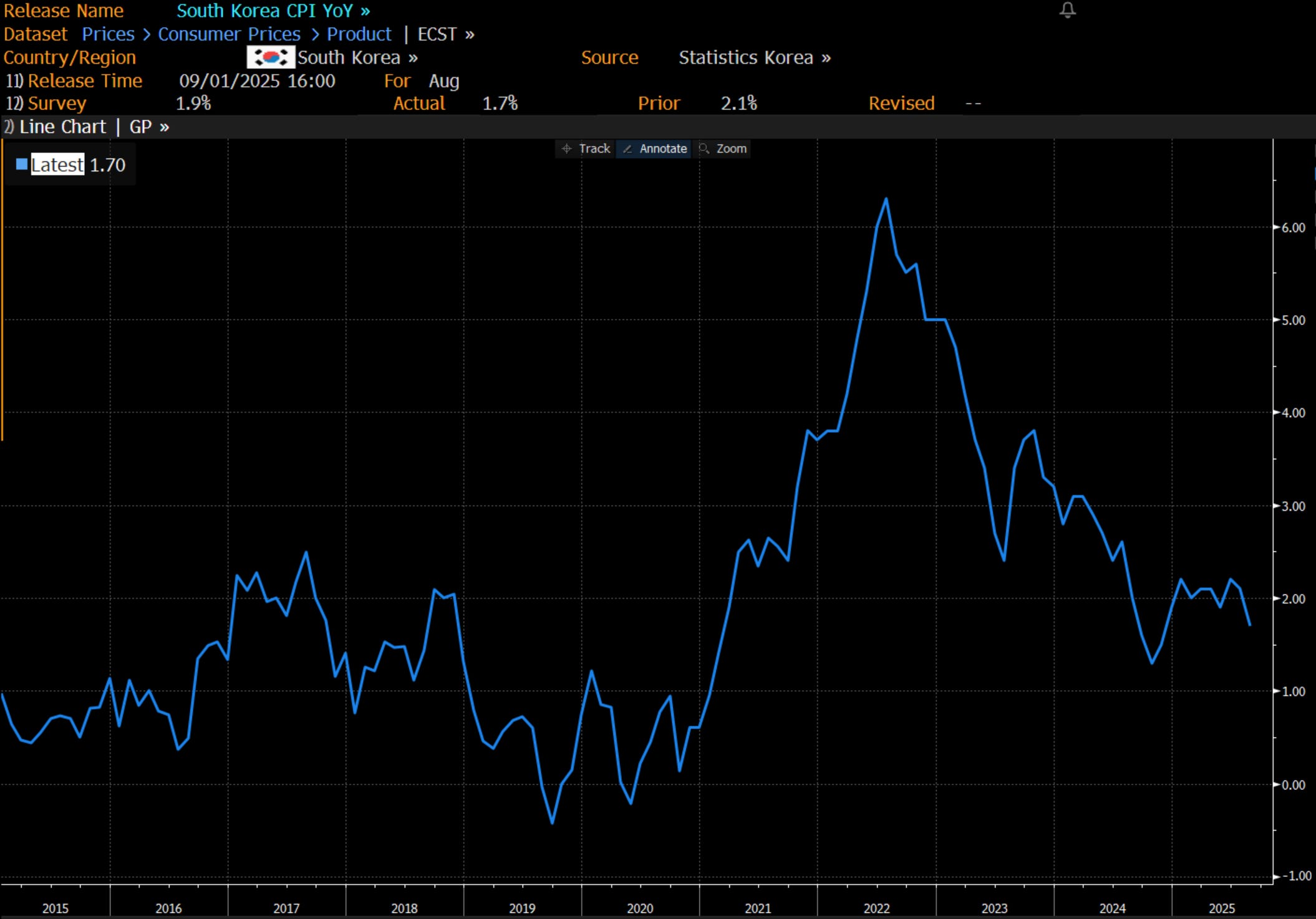Expand the ECST dataset link
This screenshot has width=1316, height=919.
[x=445, y=34]
